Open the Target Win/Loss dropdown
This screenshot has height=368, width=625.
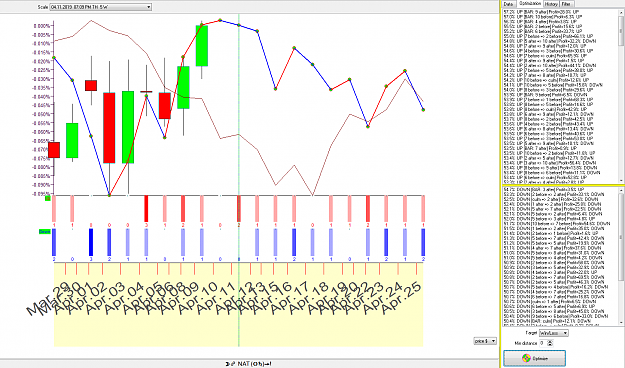554,333
